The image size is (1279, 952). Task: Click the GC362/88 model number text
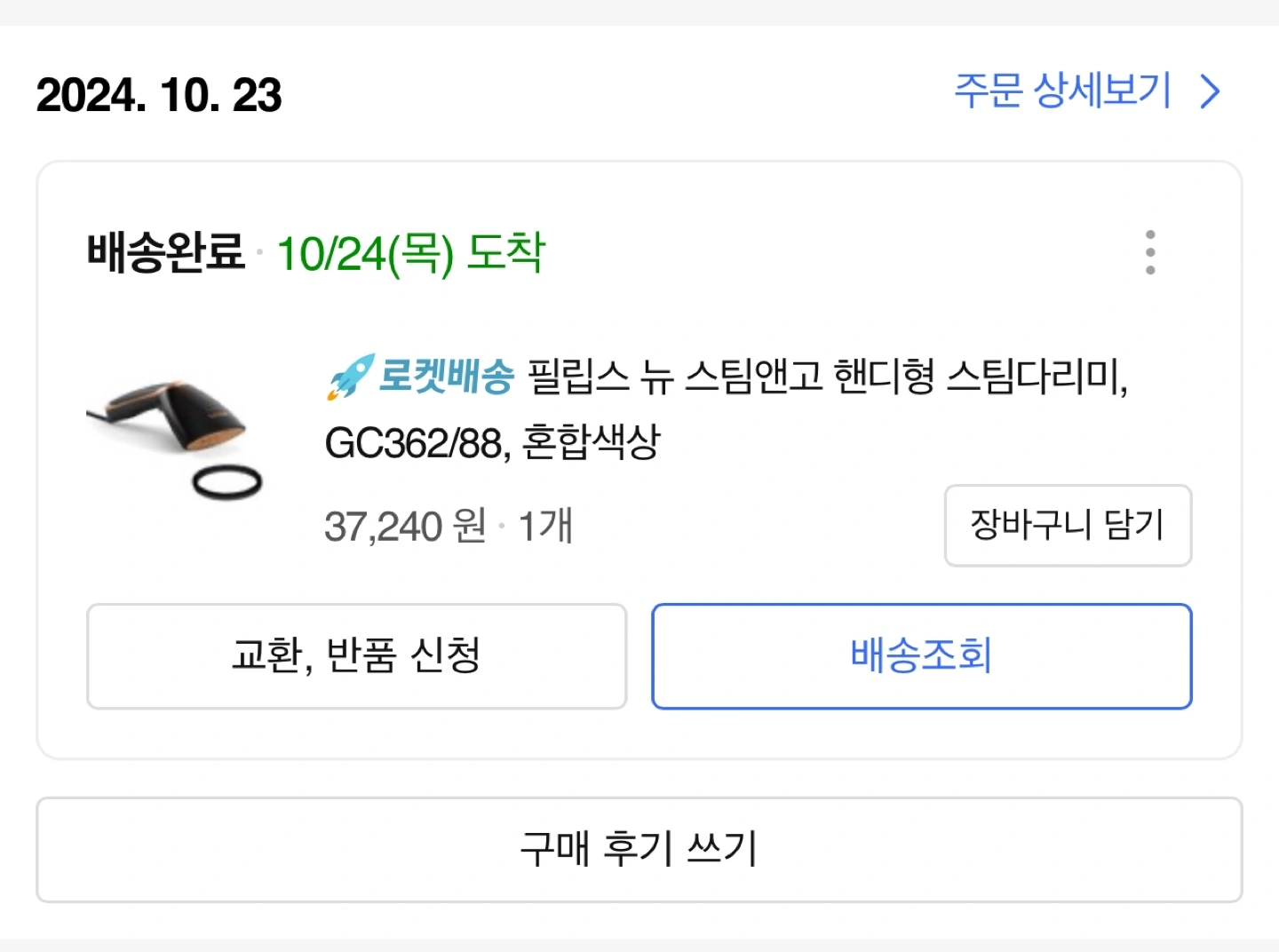click(416, 442)
